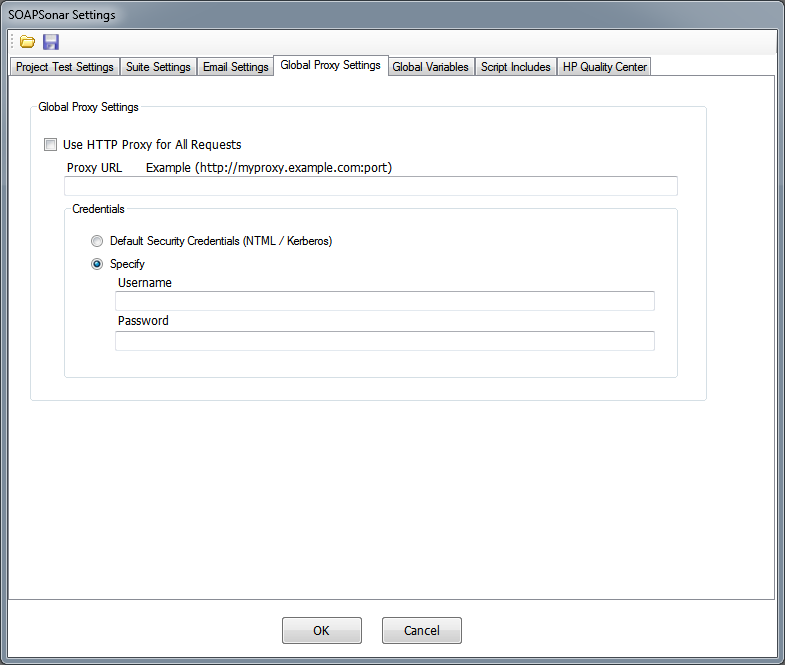
Task: Click the open folder icon in toolbar
Action: pos(27,42)
